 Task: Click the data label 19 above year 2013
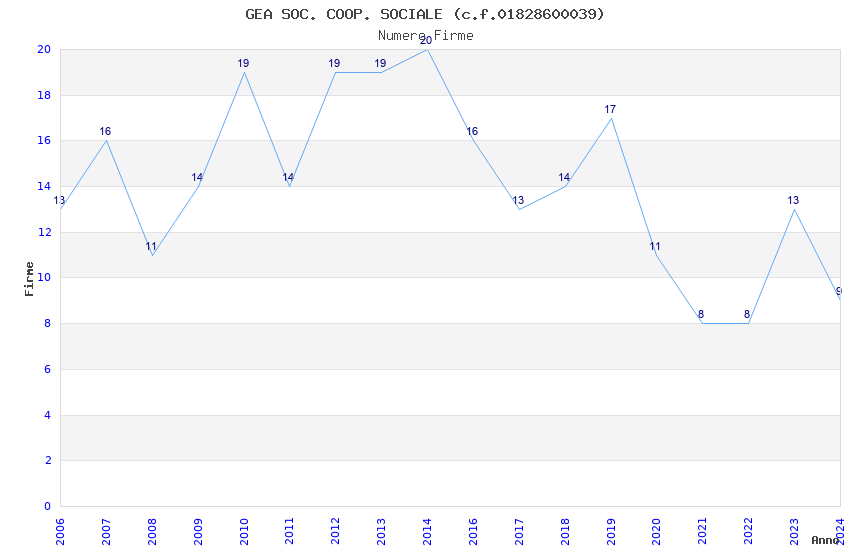tap(381, 63)
